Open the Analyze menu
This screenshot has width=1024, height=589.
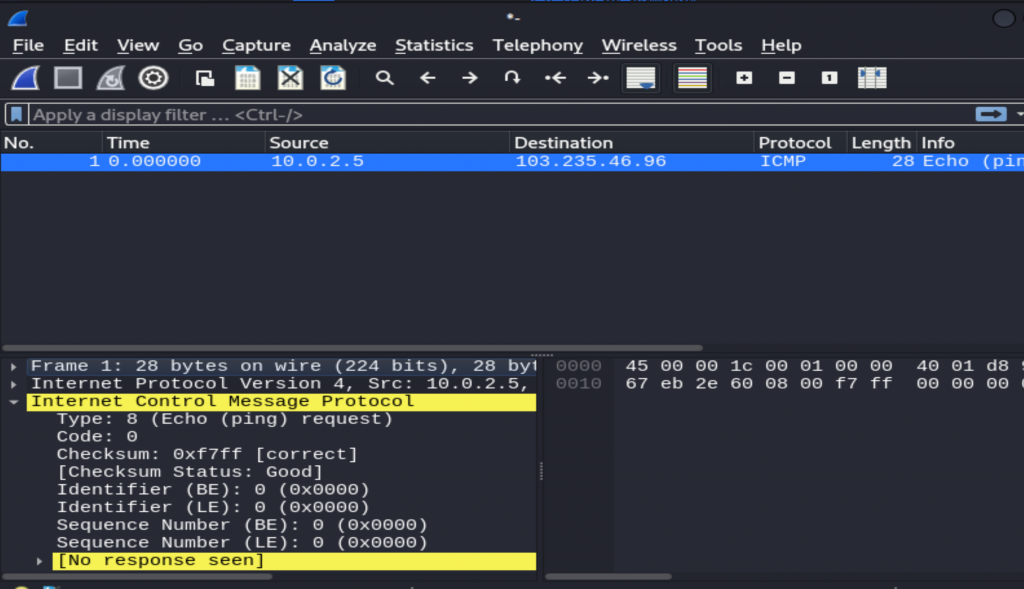click(343, 46)
